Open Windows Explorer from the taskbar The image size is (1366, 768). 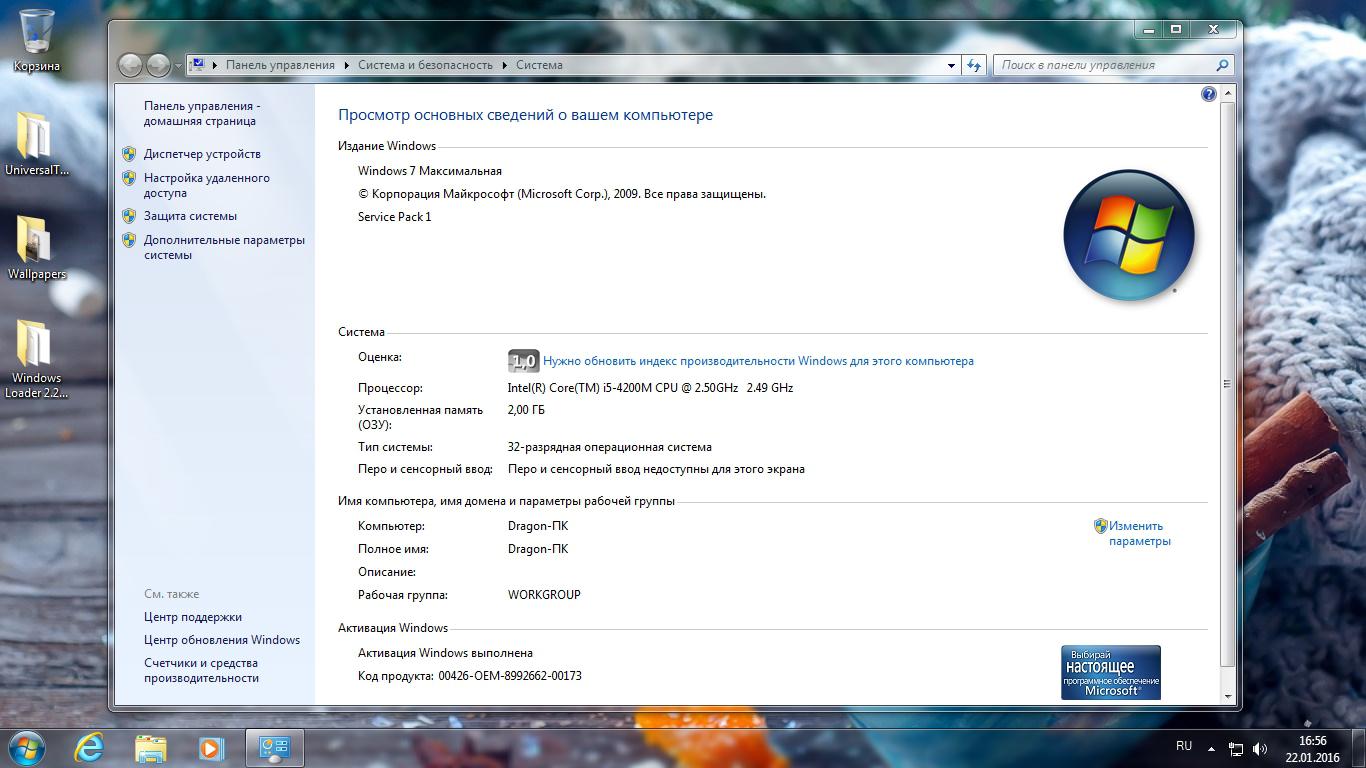pyautogui.click(x=151, y=748)
